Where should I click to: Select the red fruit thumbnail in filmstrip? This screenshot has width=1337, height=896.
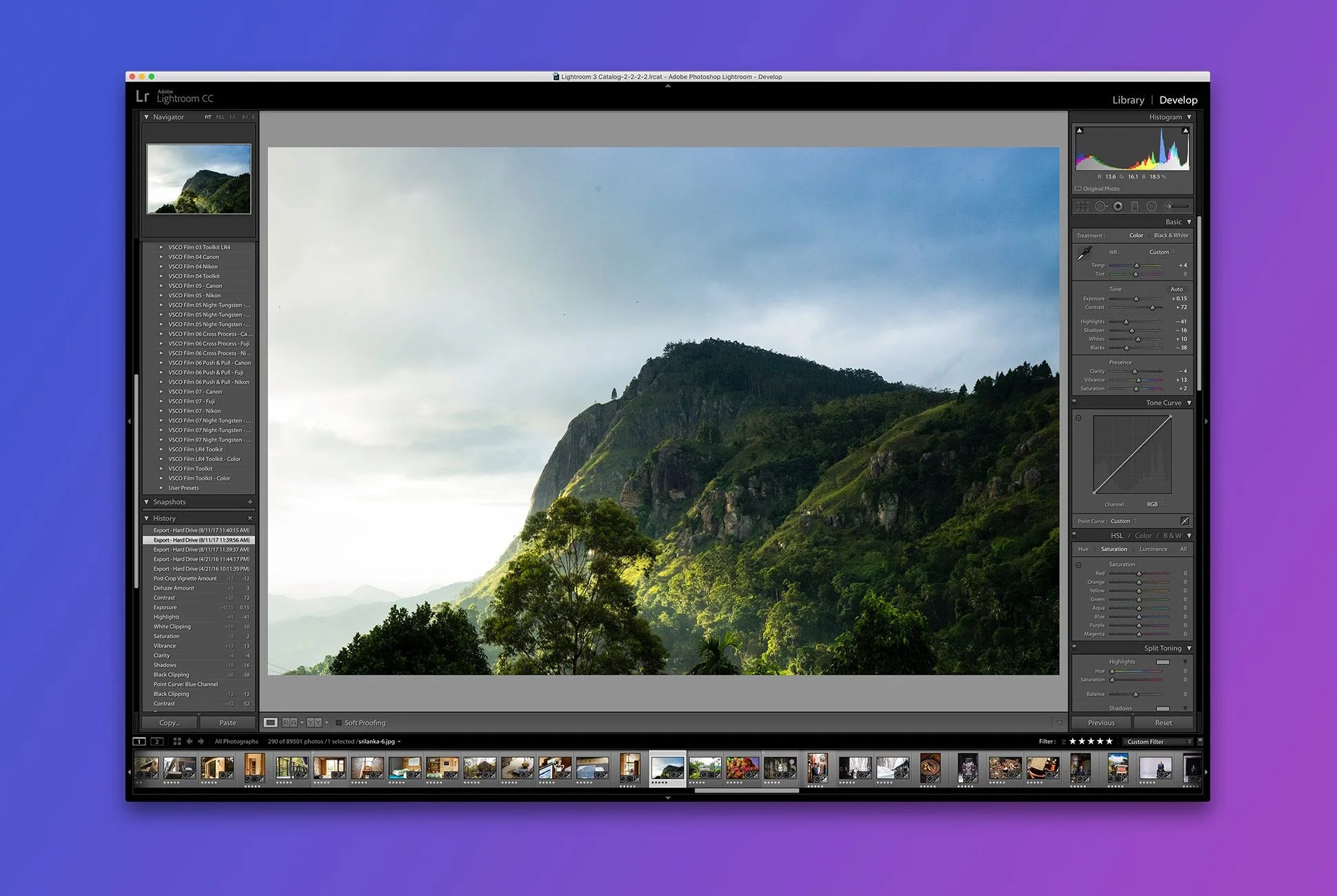(742, 767)
